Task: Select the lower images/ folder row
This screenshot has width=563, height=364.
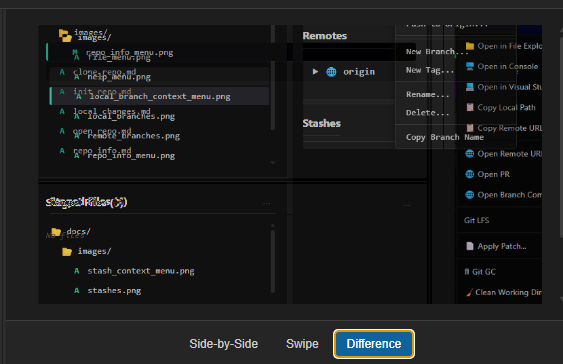Action: tap(94, 252)
